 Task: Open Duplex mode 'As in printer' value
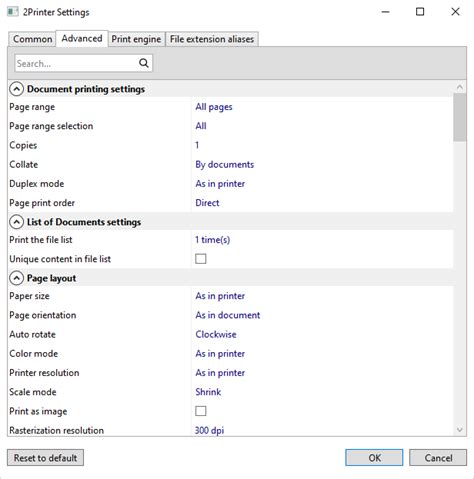(220, 184)
